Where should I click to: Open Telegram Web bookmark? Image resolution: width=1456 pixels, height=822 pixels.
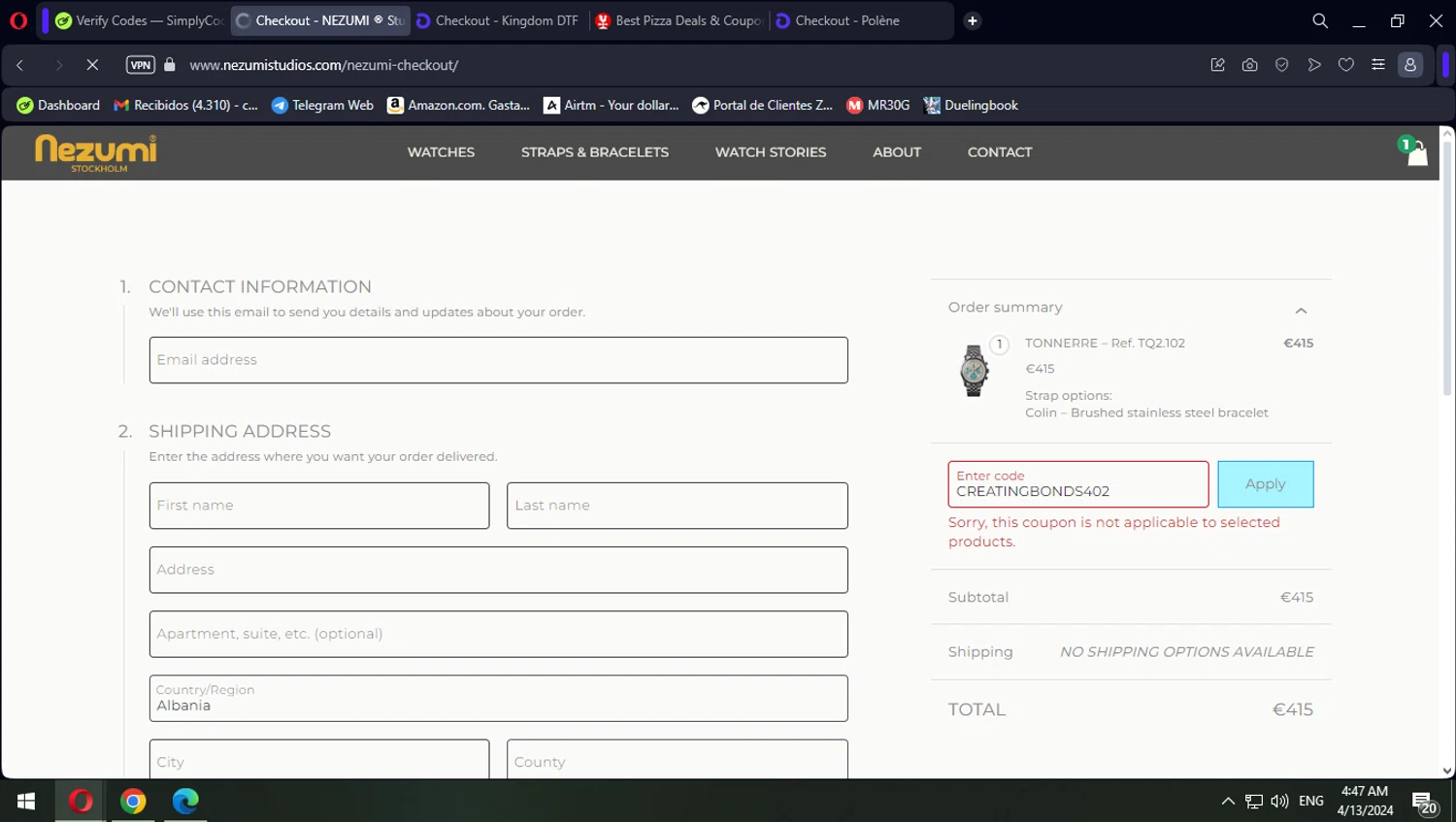(x=322, y=105)
